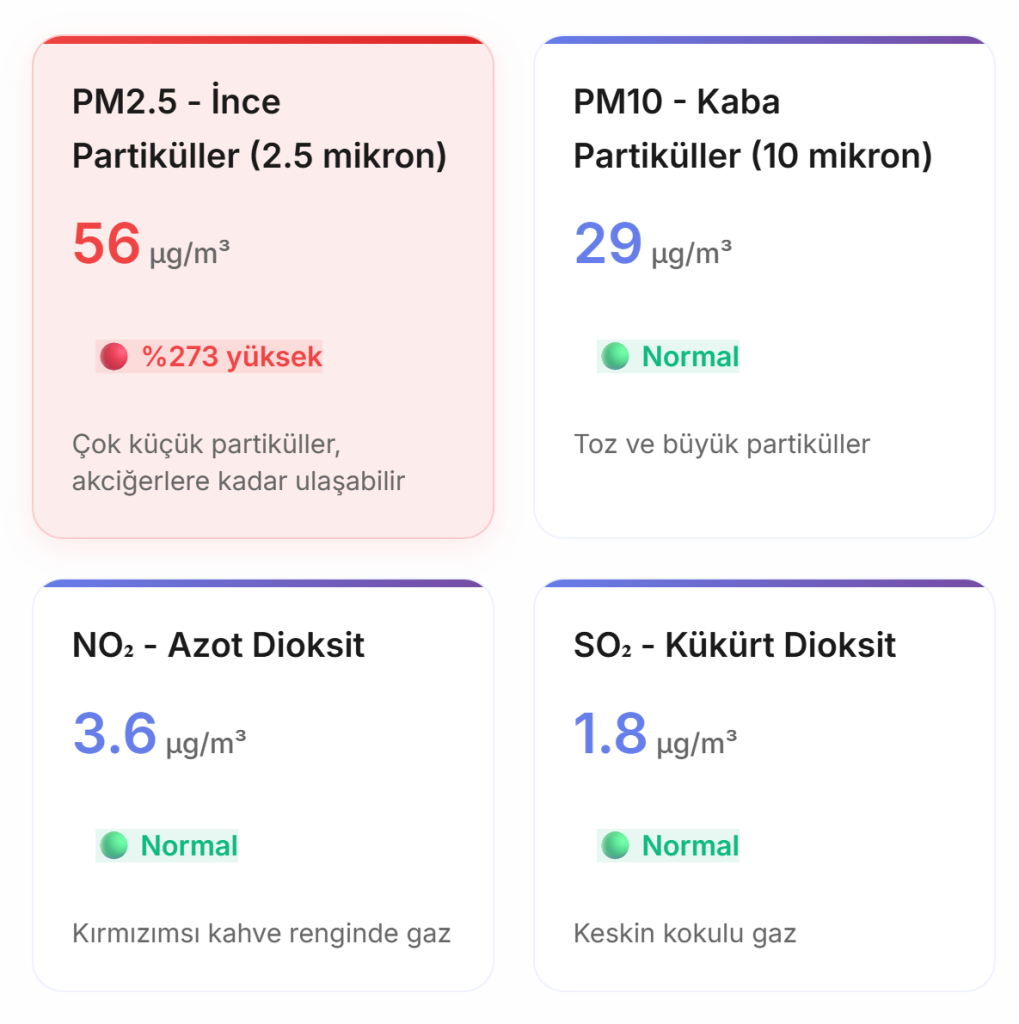This screenshot has width=1019, height=1024.
Task: Select the PM2.5 İnce Partiküller heading
Action: [x=259, y=129]
